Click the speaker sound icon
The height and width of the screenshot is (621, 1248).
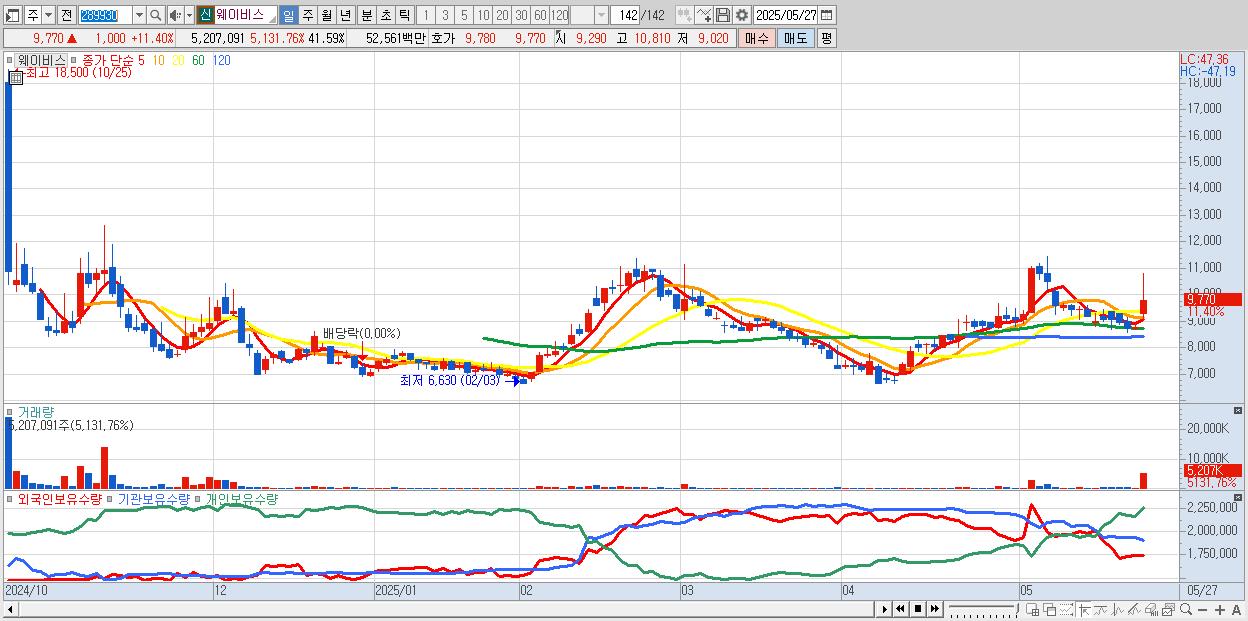pos(175,15)
